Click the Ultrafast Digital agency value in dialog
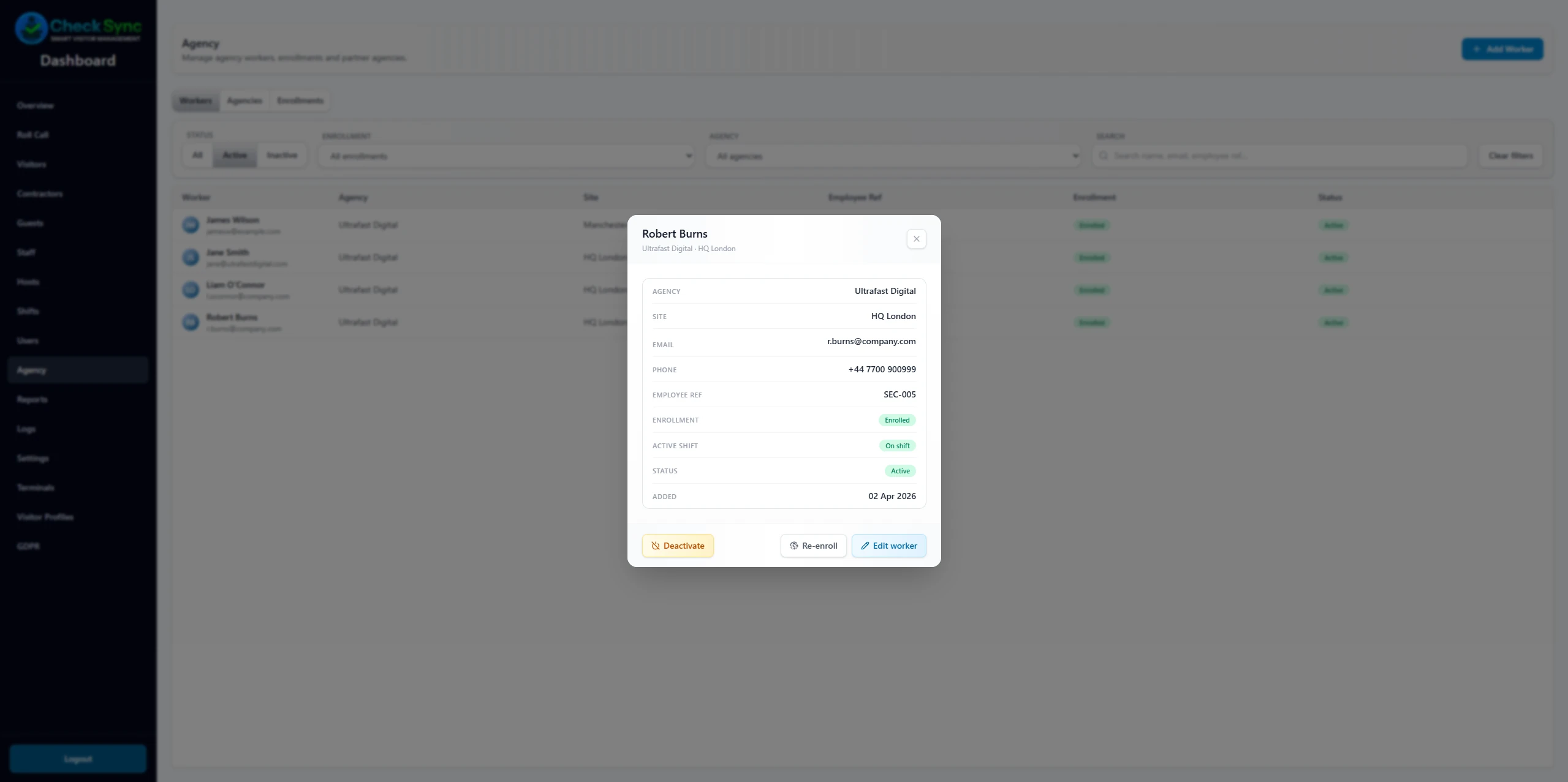This screenshot has height=782, width=1568. tap(885, 291)
